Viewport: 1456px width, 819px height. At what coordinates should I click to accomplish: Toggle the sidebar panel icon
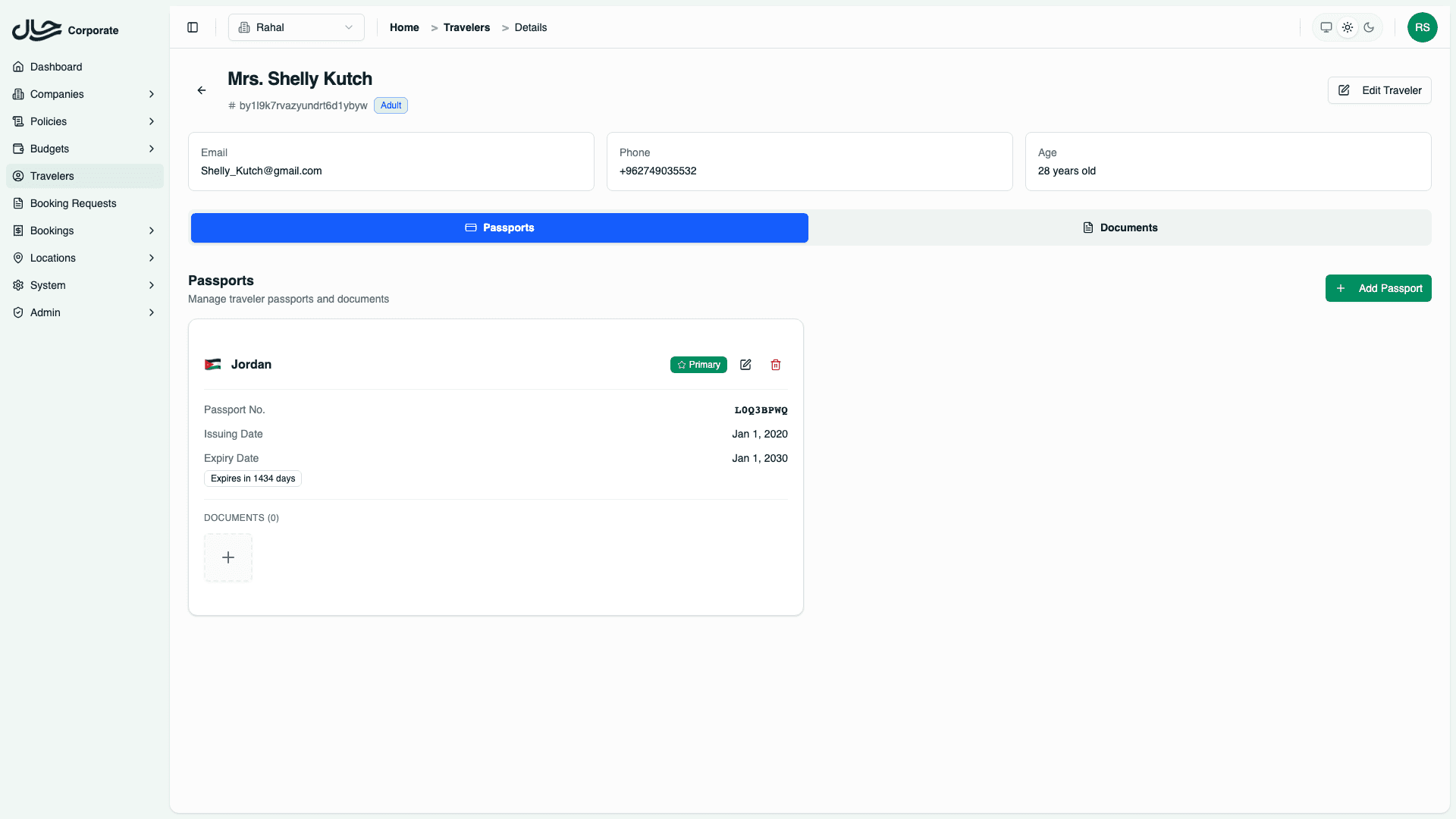[x=193, y=27]
